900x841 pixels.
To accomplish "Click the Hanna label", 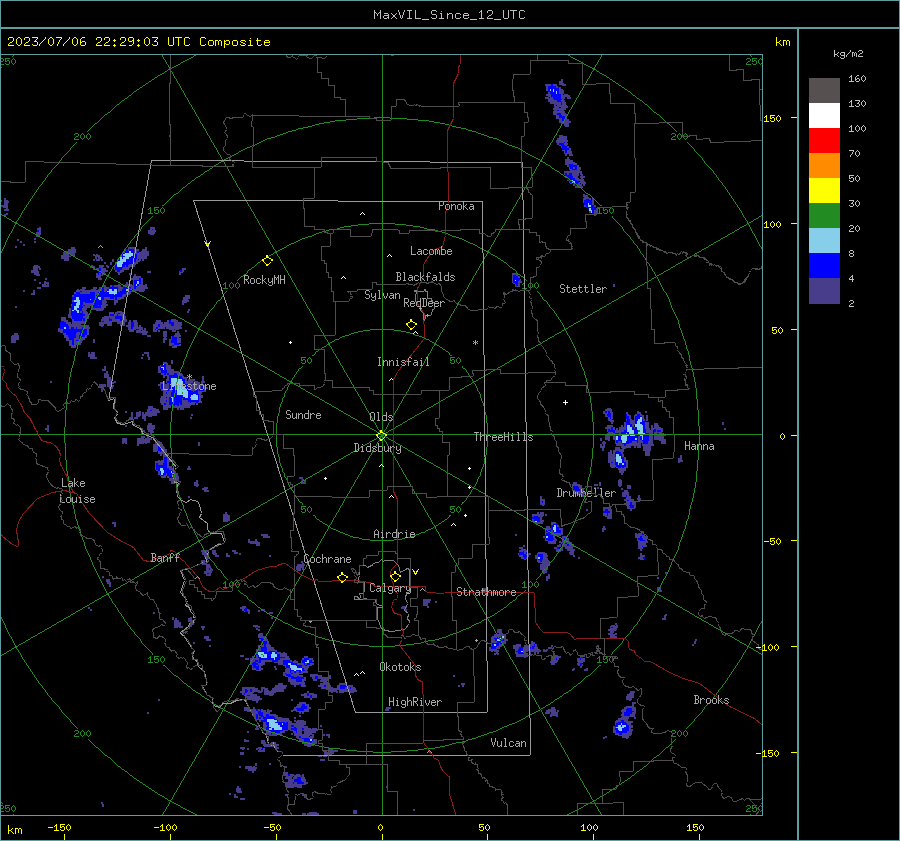I will [699, 446].
